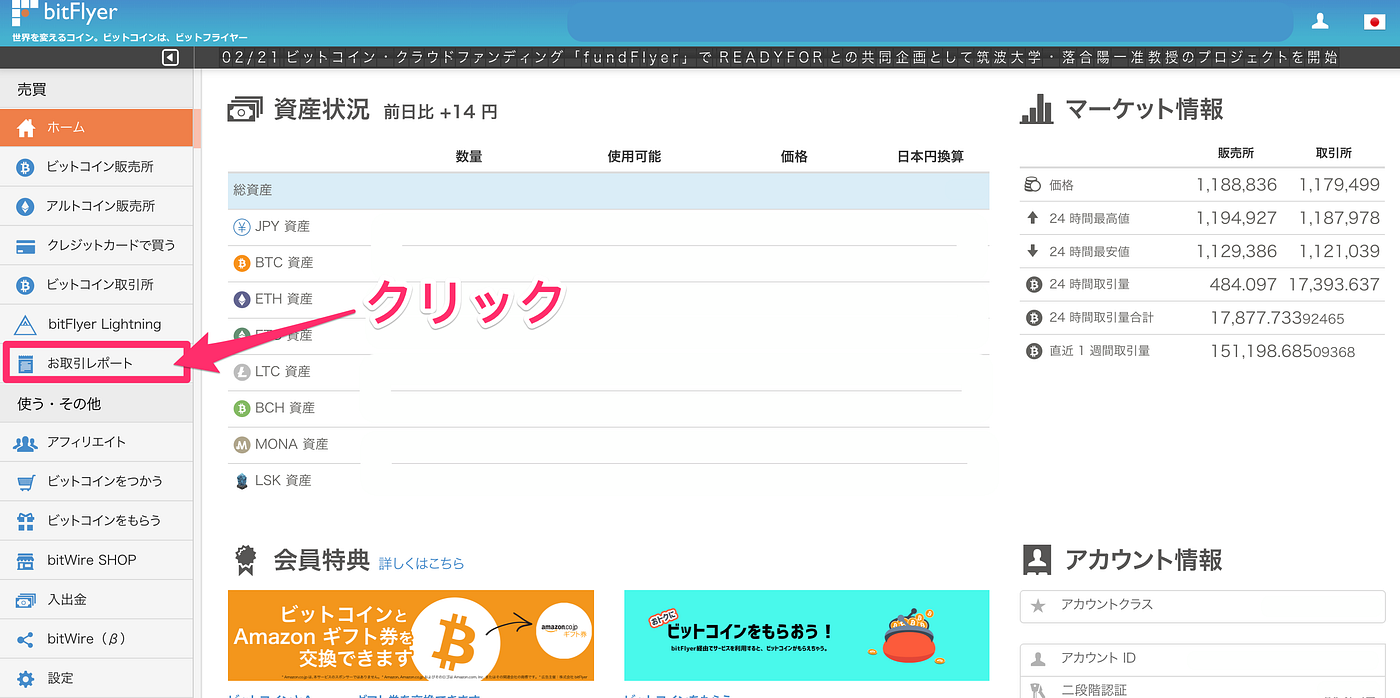The image size is (1400, 698).
Task: Click the BCH 資産 icon
Action: 241,408
